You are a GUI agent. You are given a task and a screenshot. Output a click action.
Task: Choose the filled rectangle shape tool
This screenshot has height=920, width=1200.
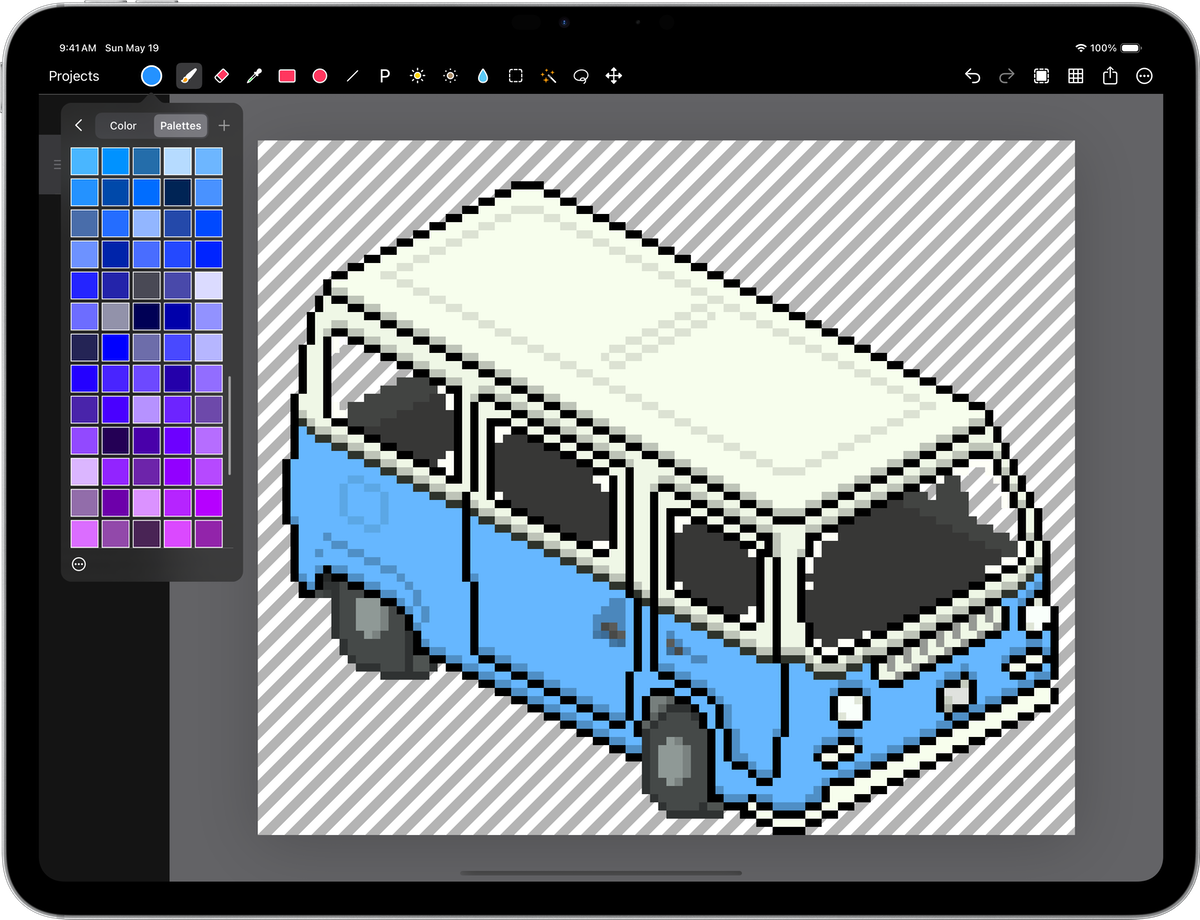[x=287, y=76]
